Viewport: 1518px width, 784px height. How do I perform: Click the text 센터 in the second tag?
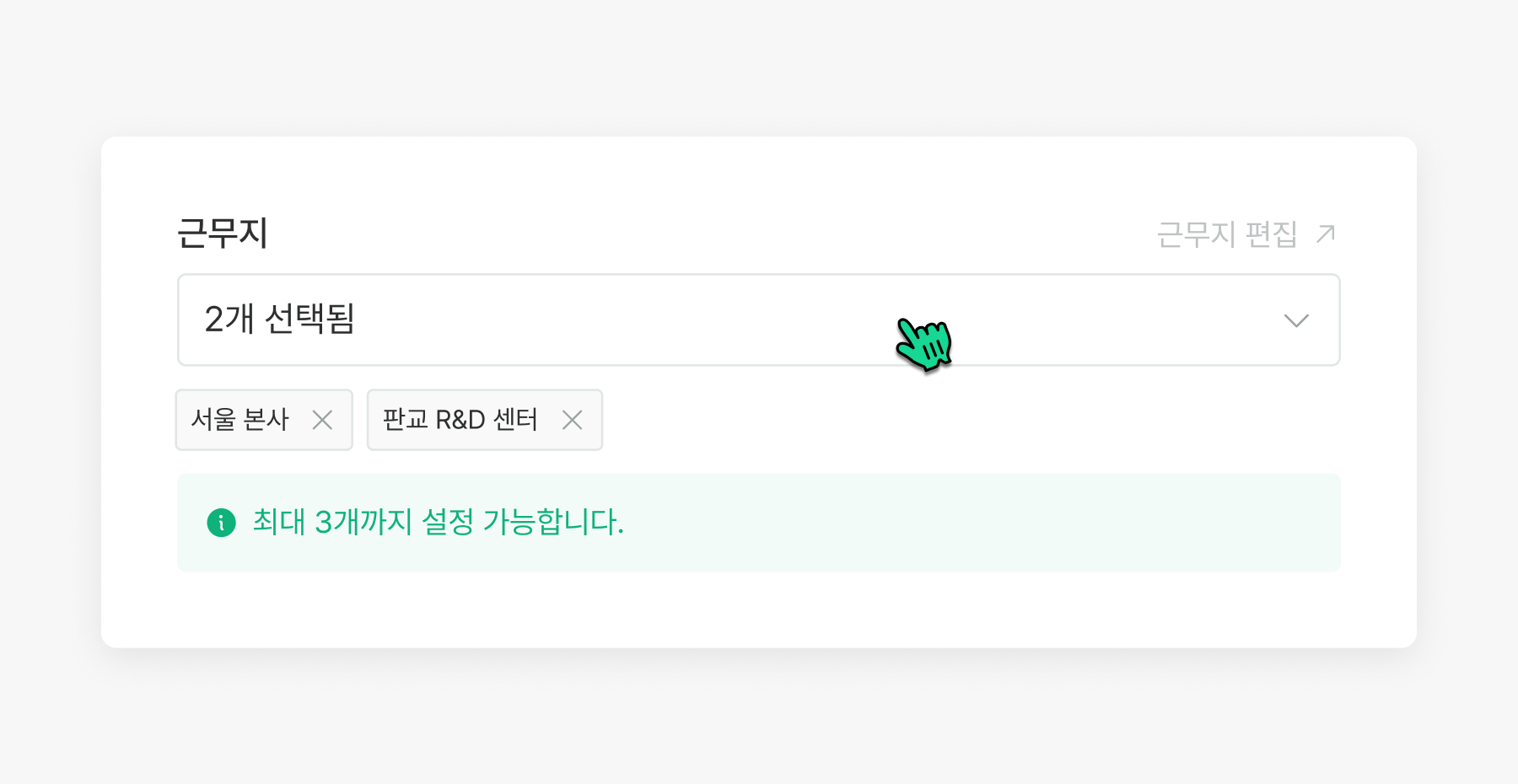(515, 420)
